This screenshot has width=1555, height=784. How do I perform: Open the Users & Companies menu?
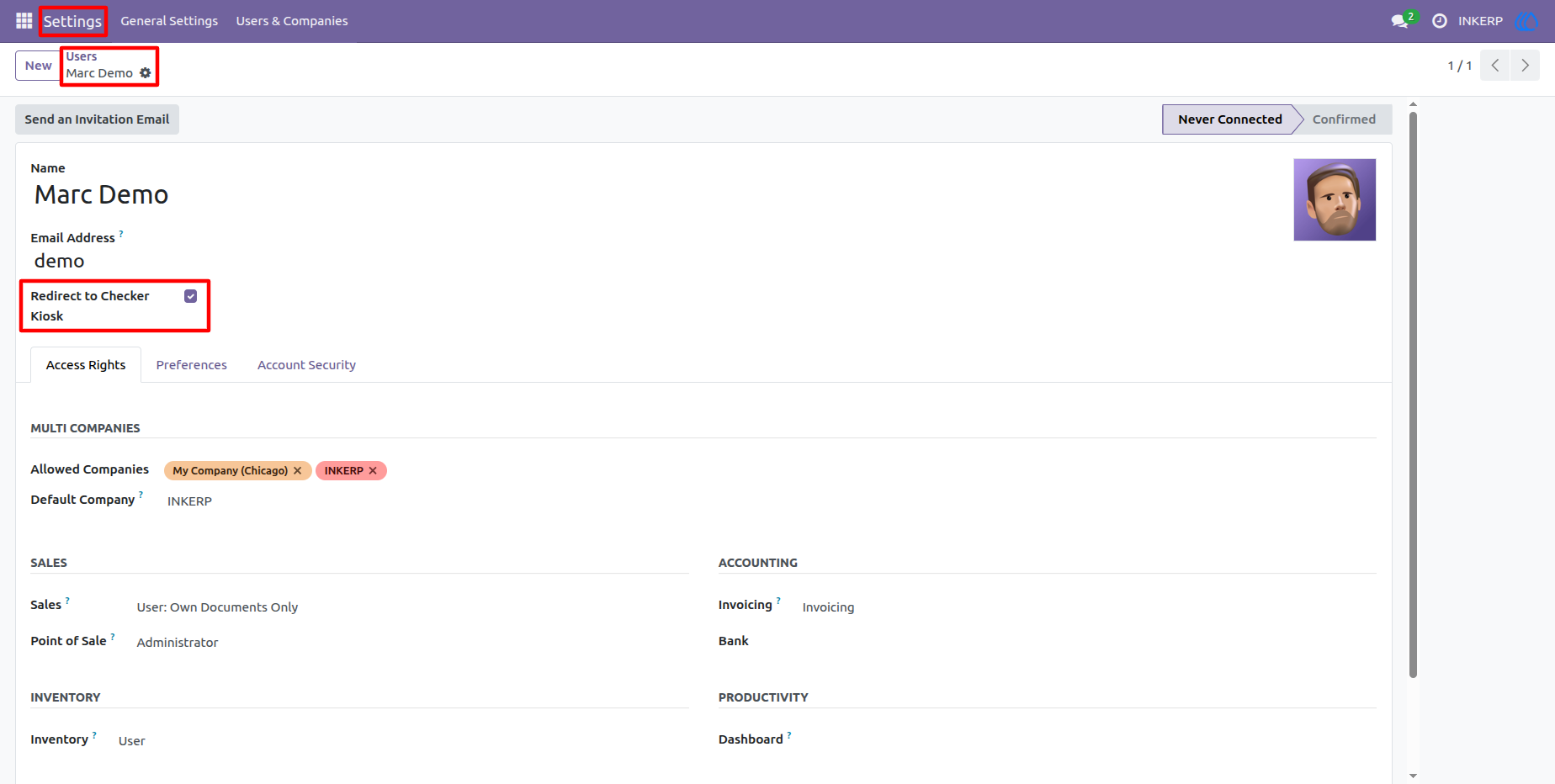click(x=292, y=21)
